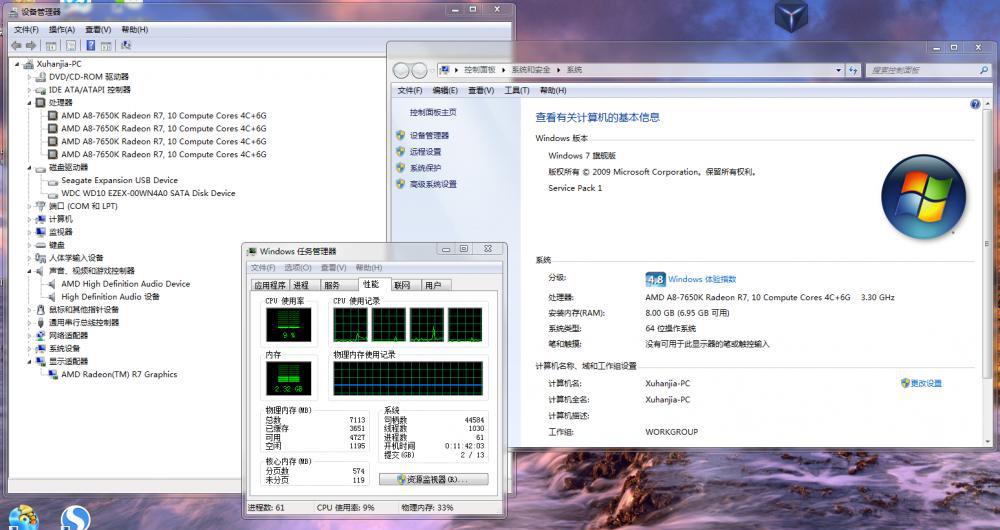
Task: Click the CPU 使用率 gauge in Task Manager
Action: click(289, 325)
